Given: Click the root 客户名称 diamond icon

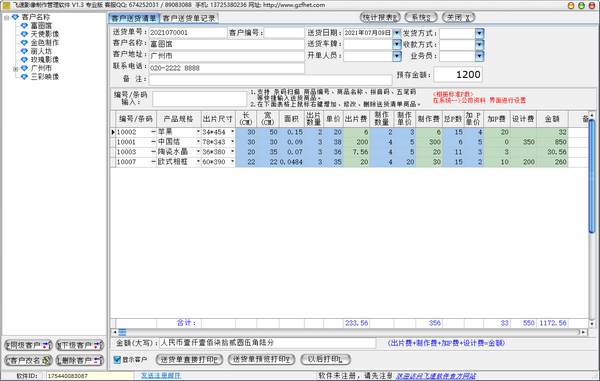Looking at the screenshot, I should click(15, 17).
